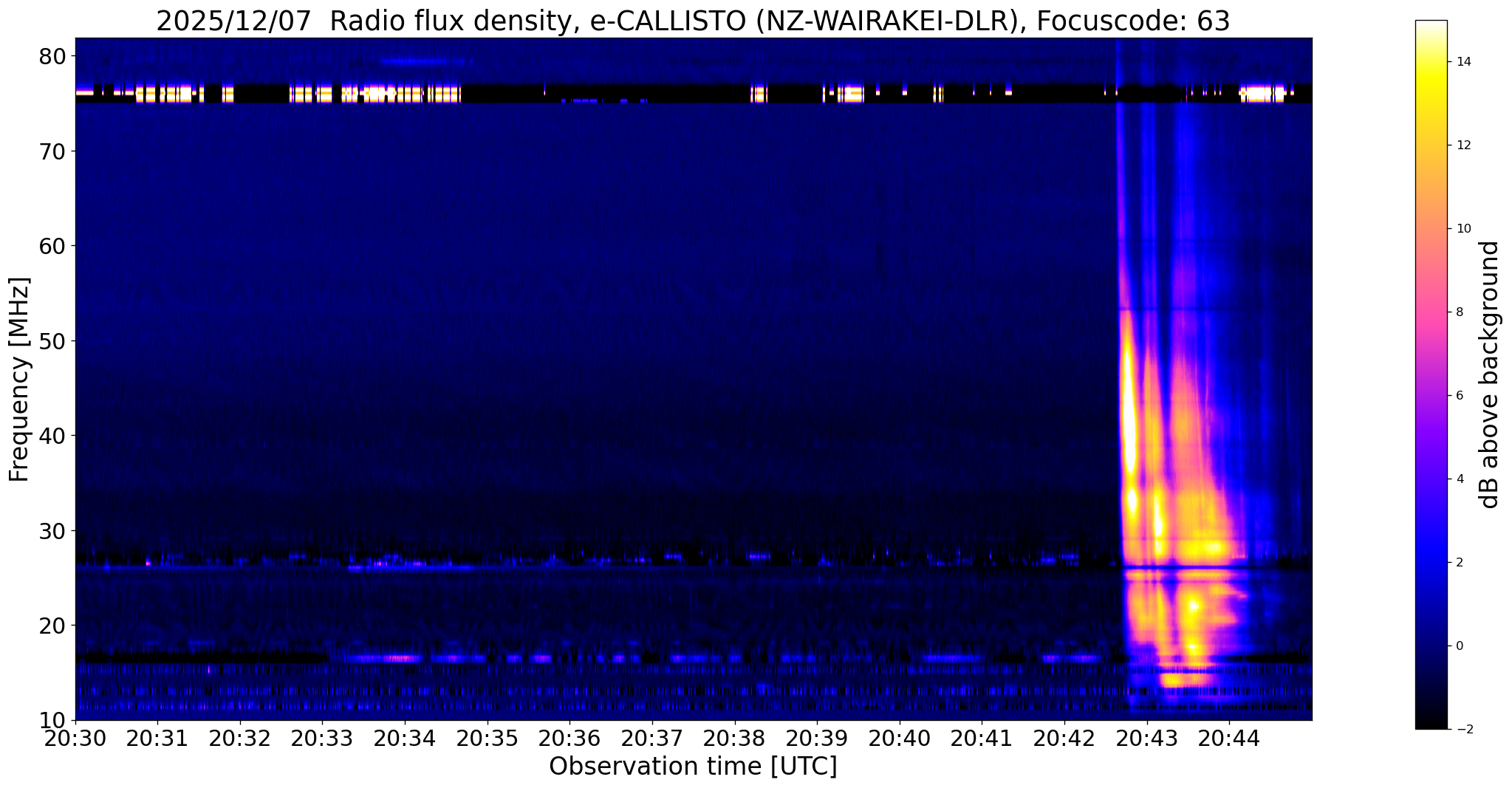Click the 20:35 time tick label
Image resolution: width=1512 pixels, height=788 pixels.
tap(488, 739)
